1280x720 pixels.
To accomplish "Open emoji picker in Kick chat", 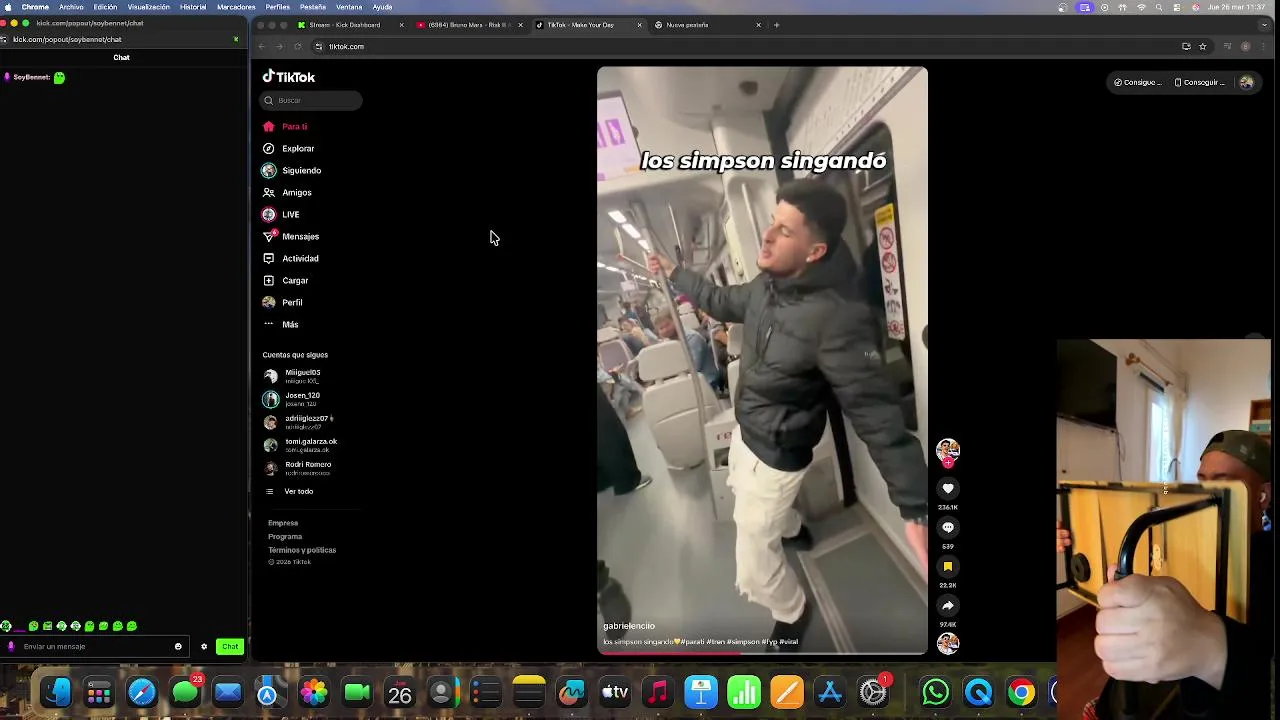I will pyautogui.click(x=178, y=647).
